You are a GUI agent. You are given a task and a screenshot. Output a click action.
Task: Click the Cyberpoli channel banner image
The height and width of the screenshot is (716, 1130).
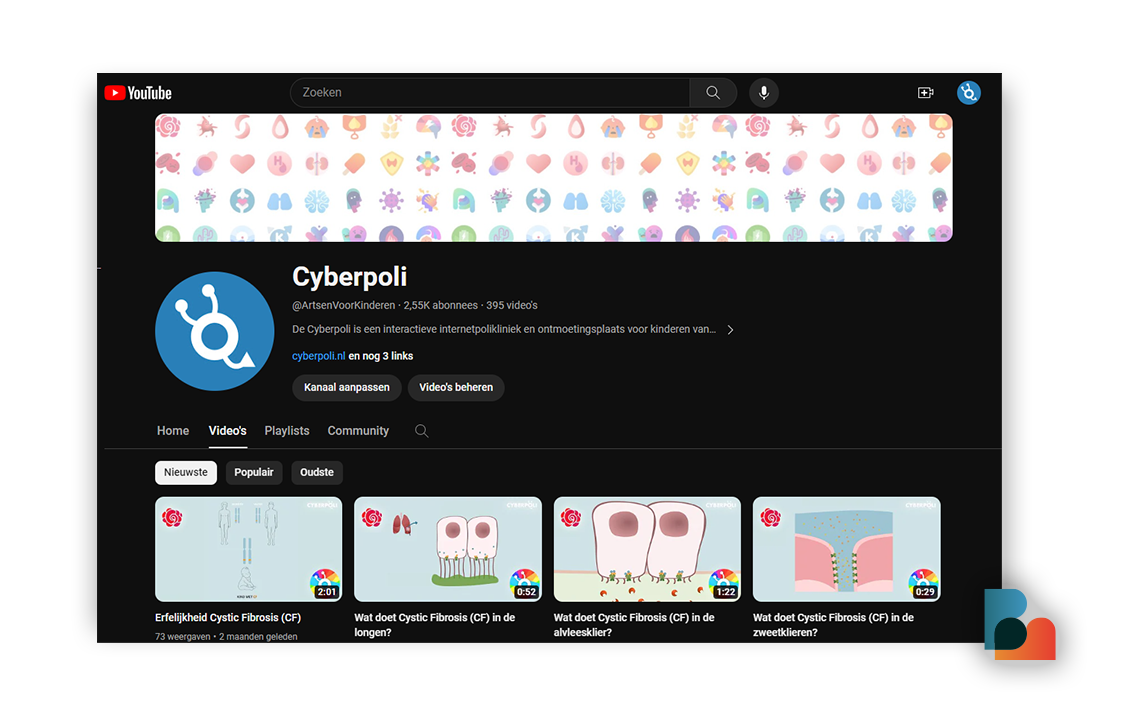click(553, 177)
